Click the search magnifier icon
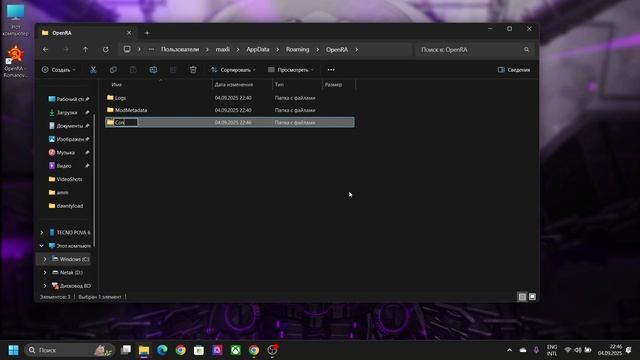 (x=527, y=49)
